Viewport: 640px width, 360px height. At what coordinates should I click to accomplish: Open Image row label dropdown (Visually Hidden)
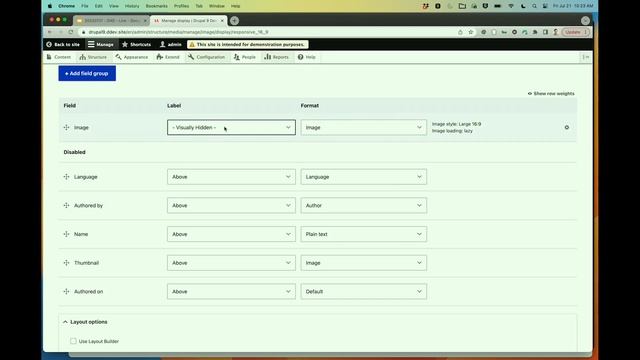(x=231, y=127)
